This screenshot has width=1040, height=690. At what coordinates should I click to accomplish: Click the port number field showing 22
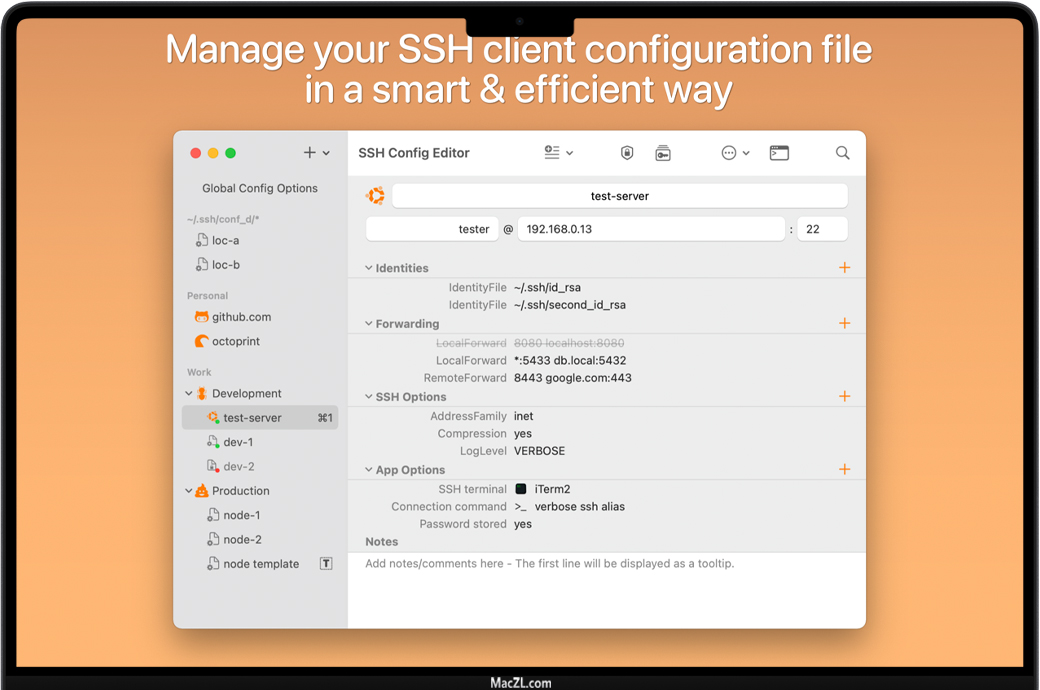[x=822, y=229]
